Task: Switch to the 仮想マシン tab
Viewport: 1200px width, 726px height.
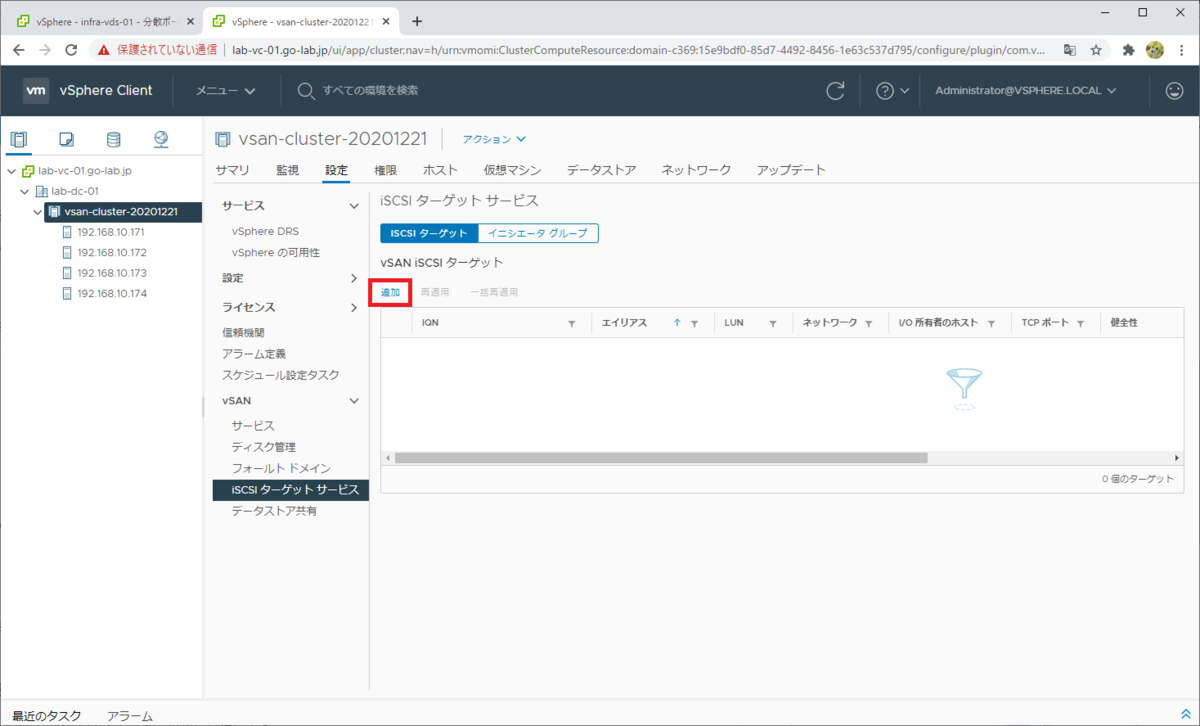Action: click(x=512, y=170)
